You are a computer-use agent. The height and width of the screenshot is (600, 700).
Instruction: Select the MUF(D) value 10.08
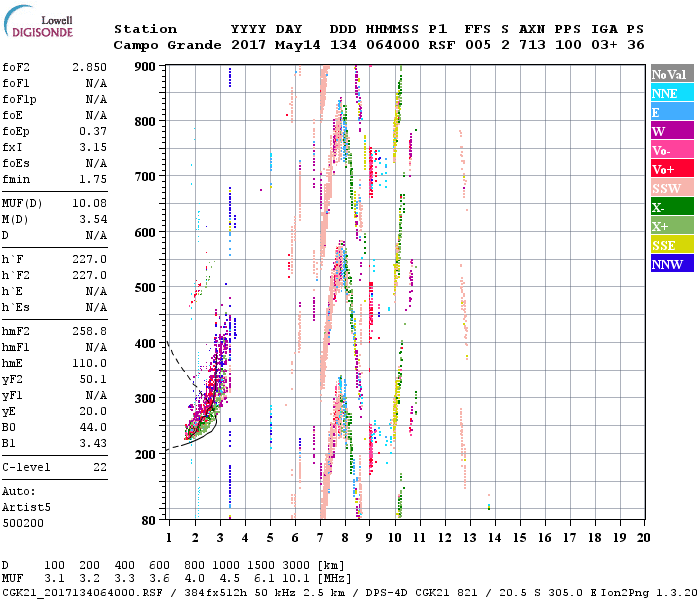[88, 204]
